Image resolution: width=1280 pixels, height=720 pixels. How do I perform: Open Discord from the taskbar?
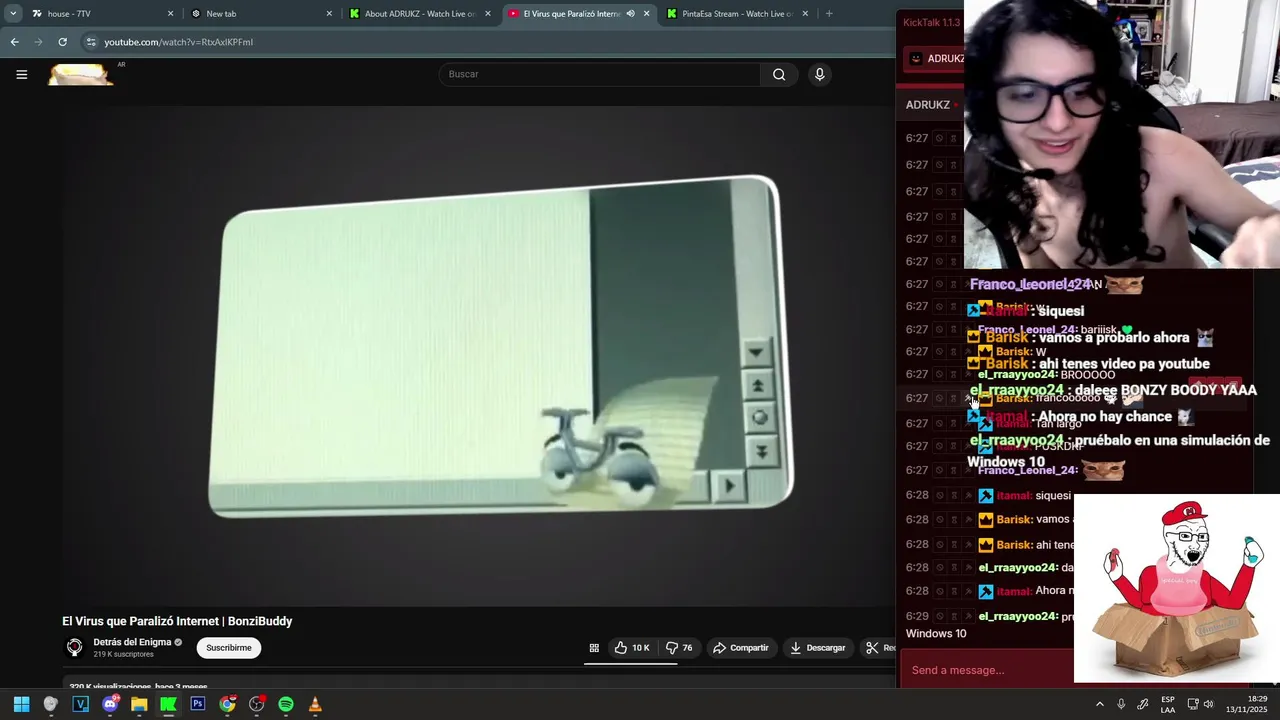point(110,704)
